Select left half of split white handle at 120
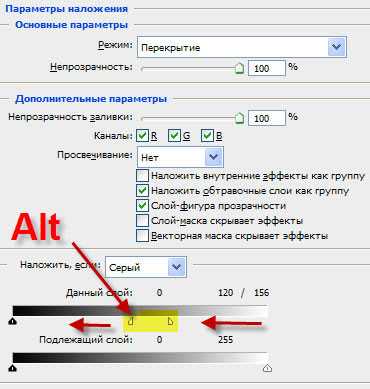Viewport: 370px width, 389px height. pyautogui.click(x=131, y=321)
